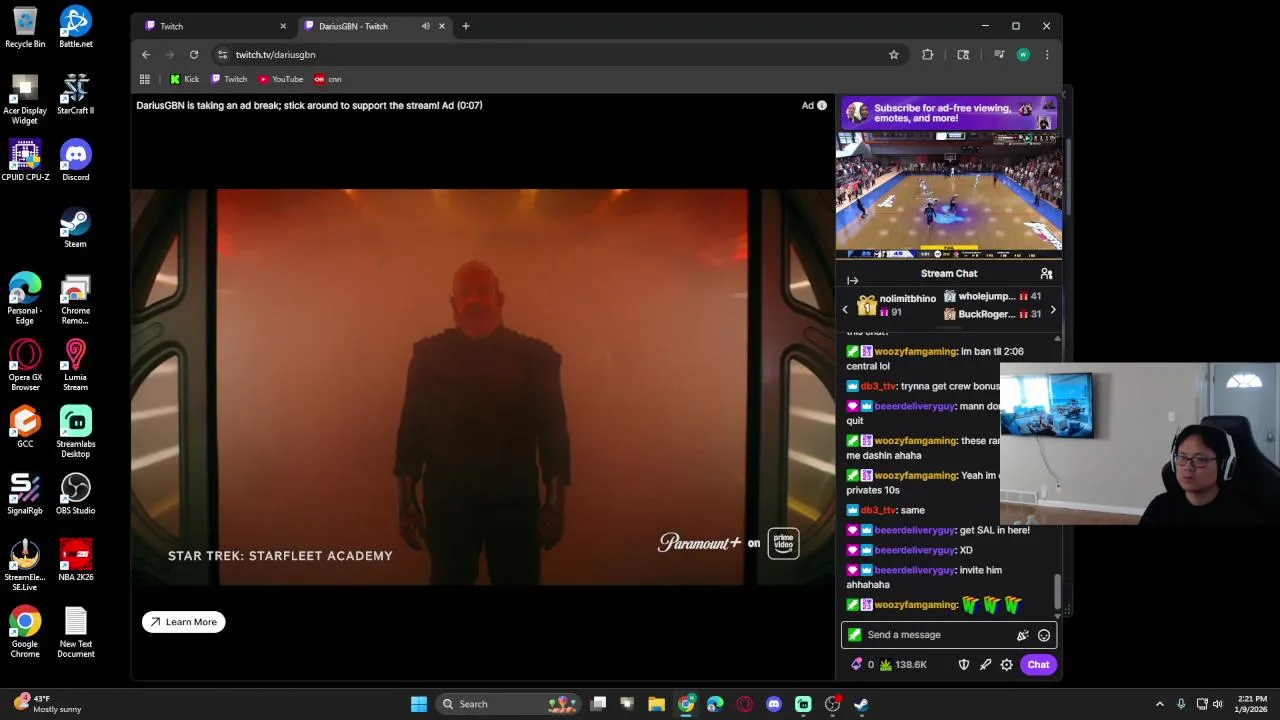Open Acer Display Widget shortcut
The height and width of the screenshot is (720, 1280).
tap(25, 100)
